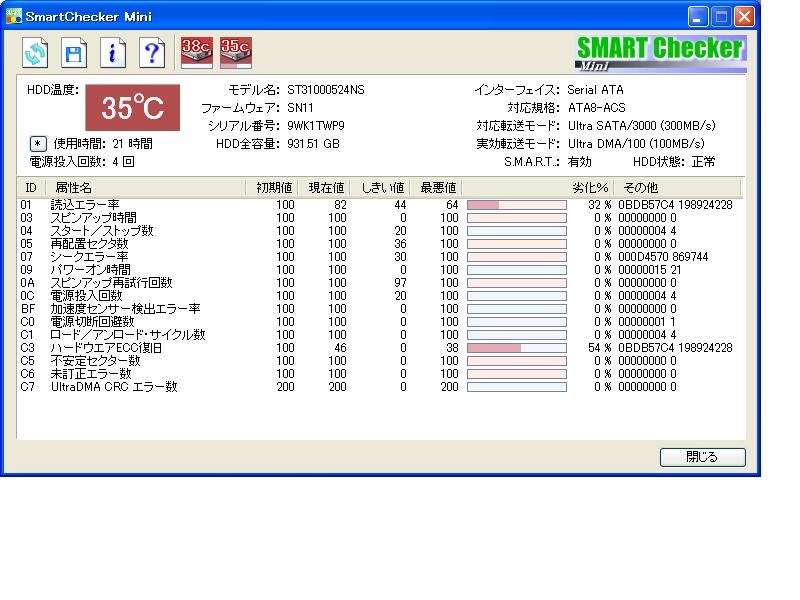This screenshot has width=800, height=600.
Task: Open the information (i) icon
Action: point(112,52)
